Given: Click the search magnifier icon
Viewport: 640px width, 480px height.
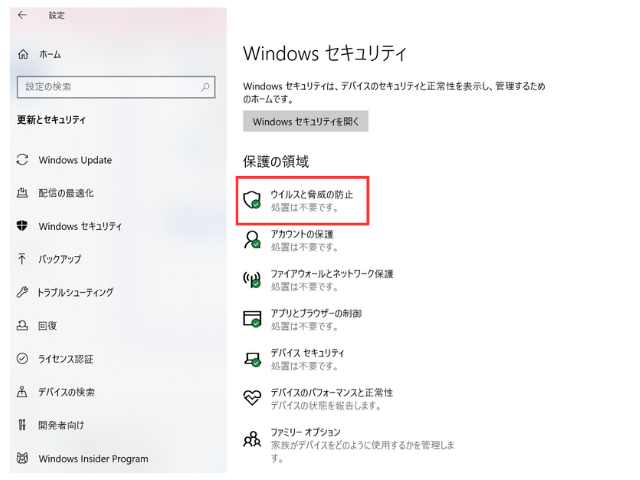Looking at the screenshot, I should coord(205,87).
